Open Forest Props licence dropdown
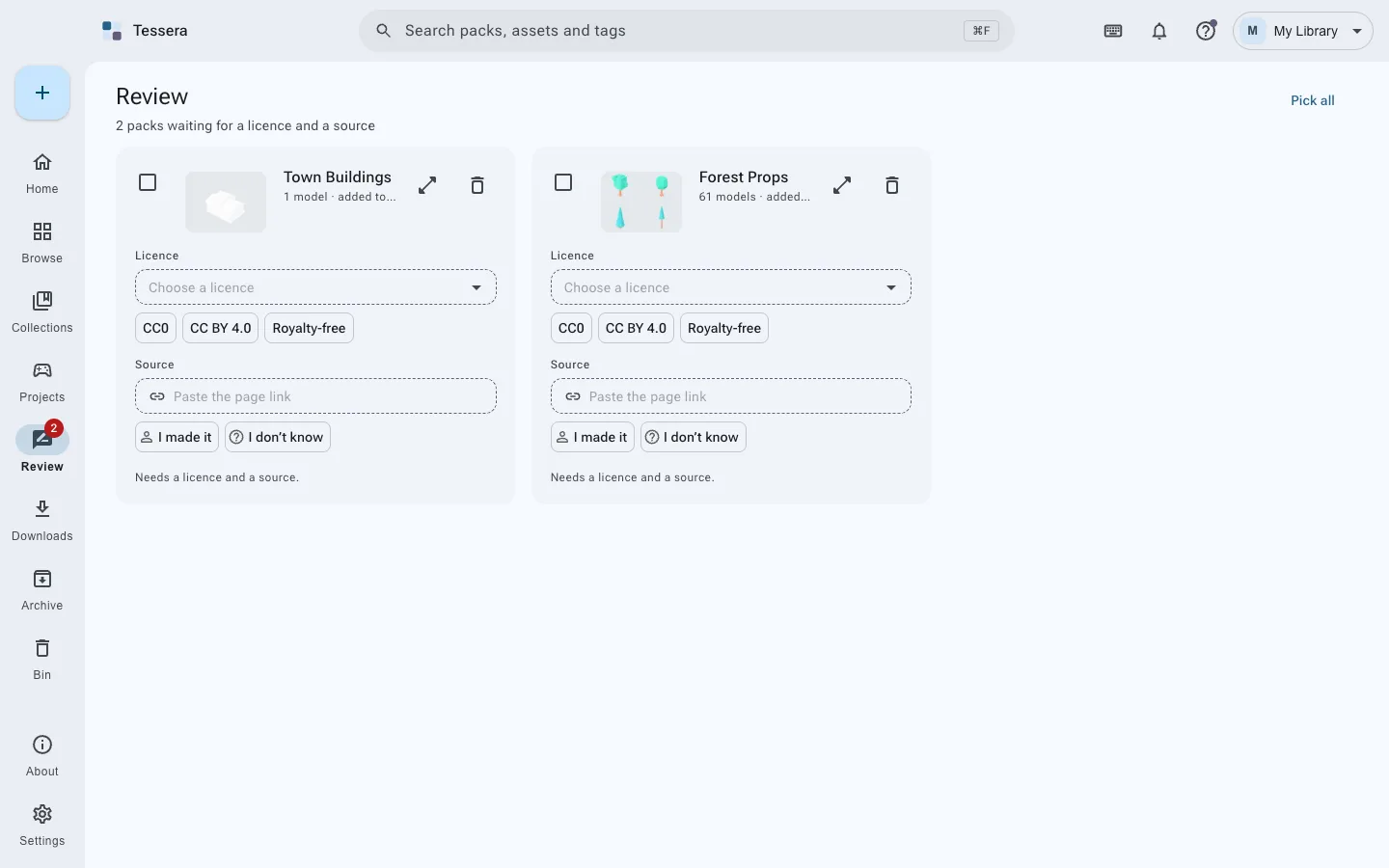This screenshot has height=868, width=1389. tap(731, 287)
